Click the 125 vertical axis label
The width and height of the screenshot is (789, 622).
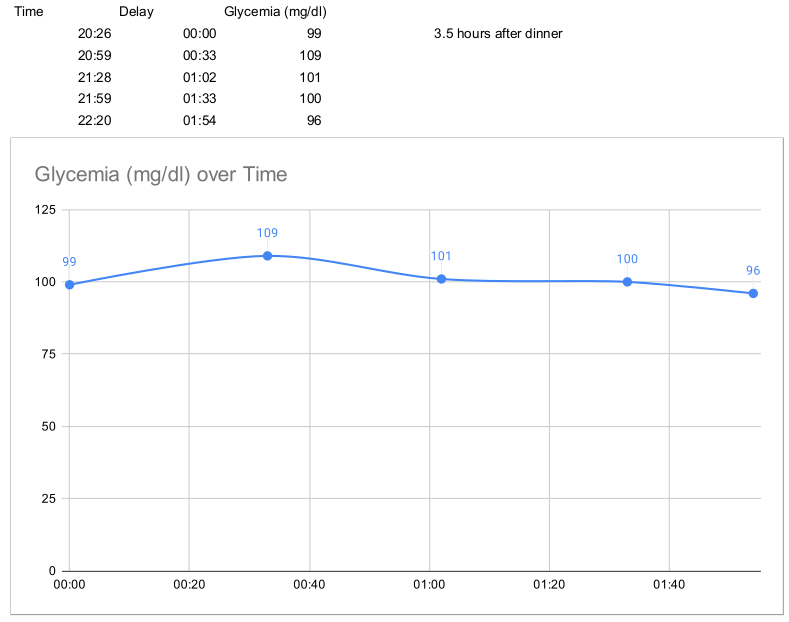45,210
